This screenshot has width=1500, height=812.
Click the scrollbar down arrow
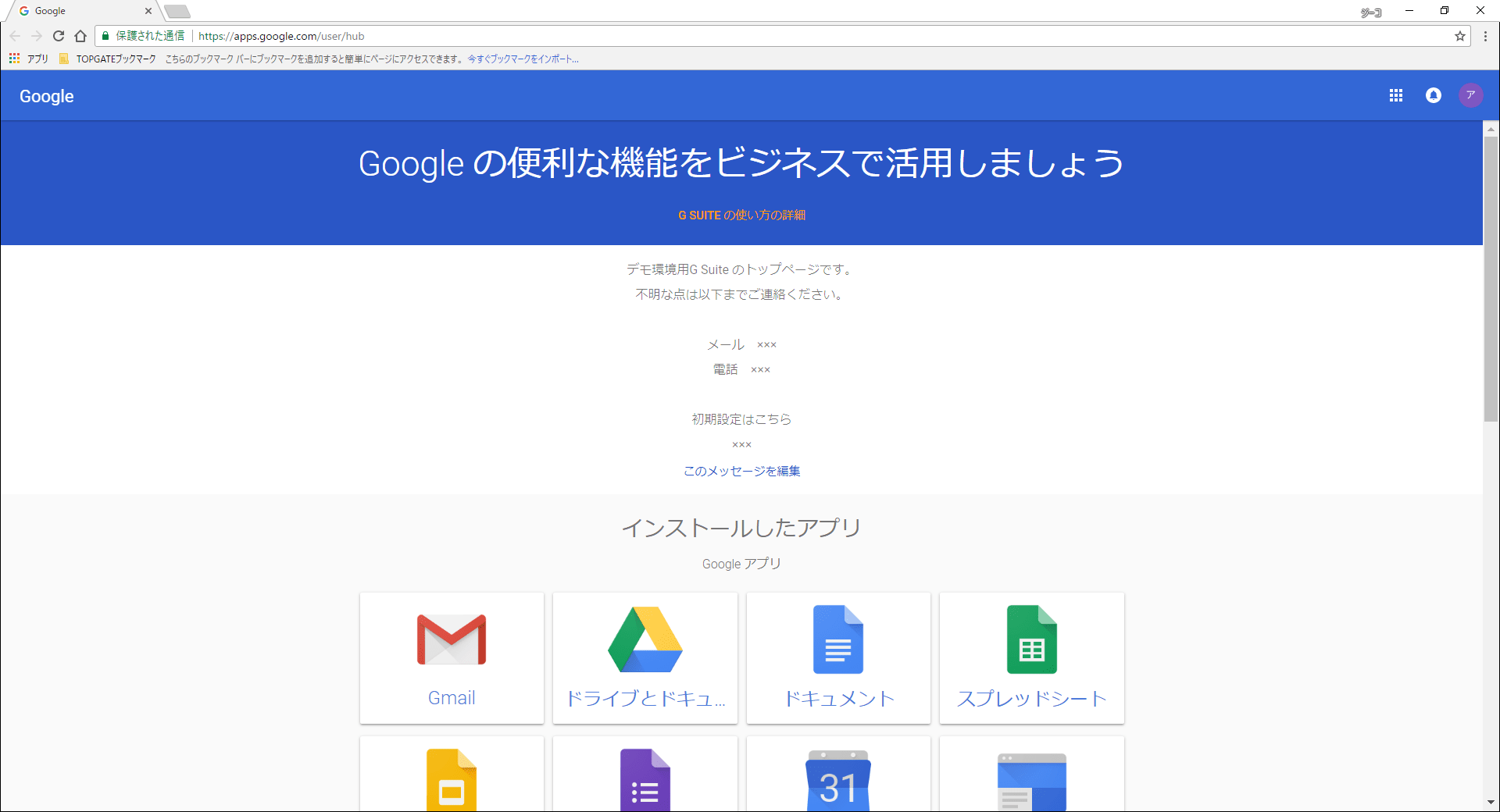tap(1491, 802)
